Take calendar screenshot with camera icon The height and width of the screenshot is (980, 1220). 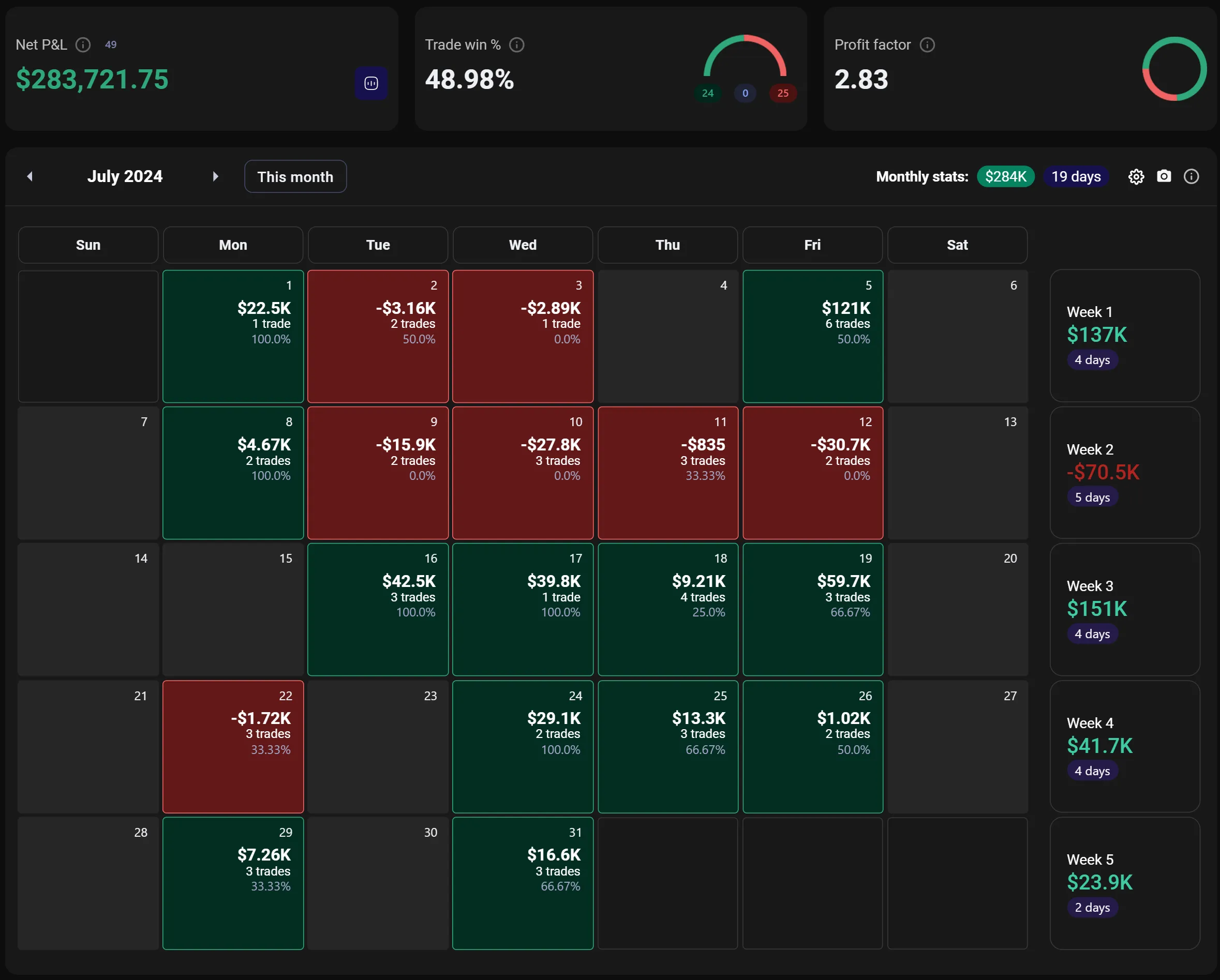1164,176
